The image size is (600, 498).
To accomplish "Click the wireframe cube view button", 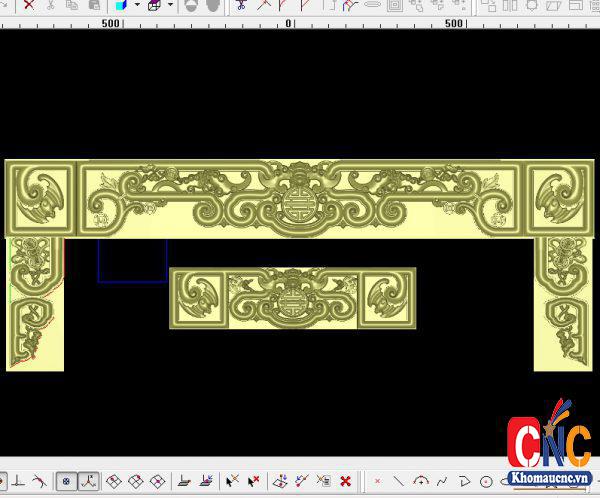I will point(154,5).
